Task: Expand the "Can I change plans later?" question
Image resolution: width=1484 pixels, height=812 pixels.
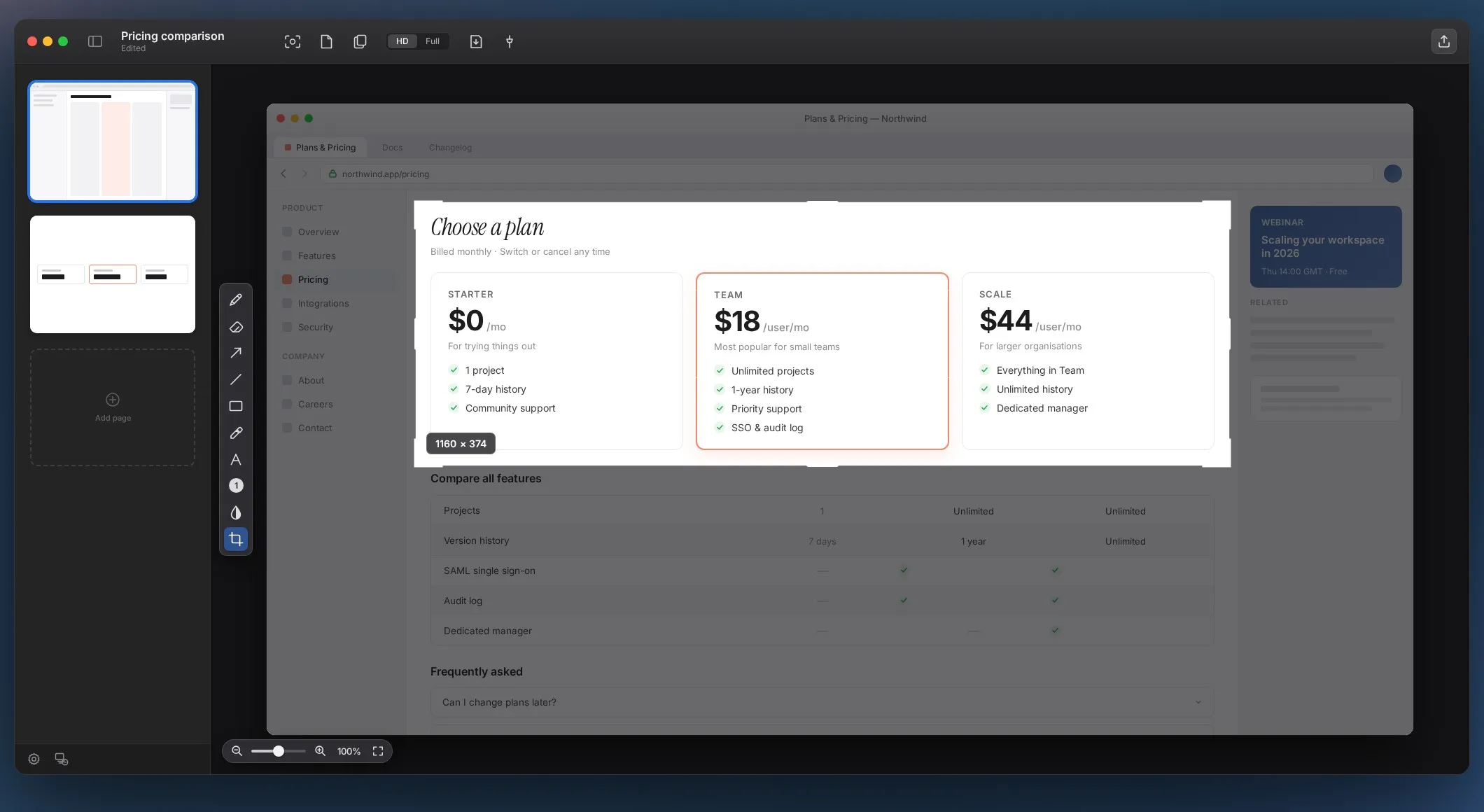Action: click(822, 702)
